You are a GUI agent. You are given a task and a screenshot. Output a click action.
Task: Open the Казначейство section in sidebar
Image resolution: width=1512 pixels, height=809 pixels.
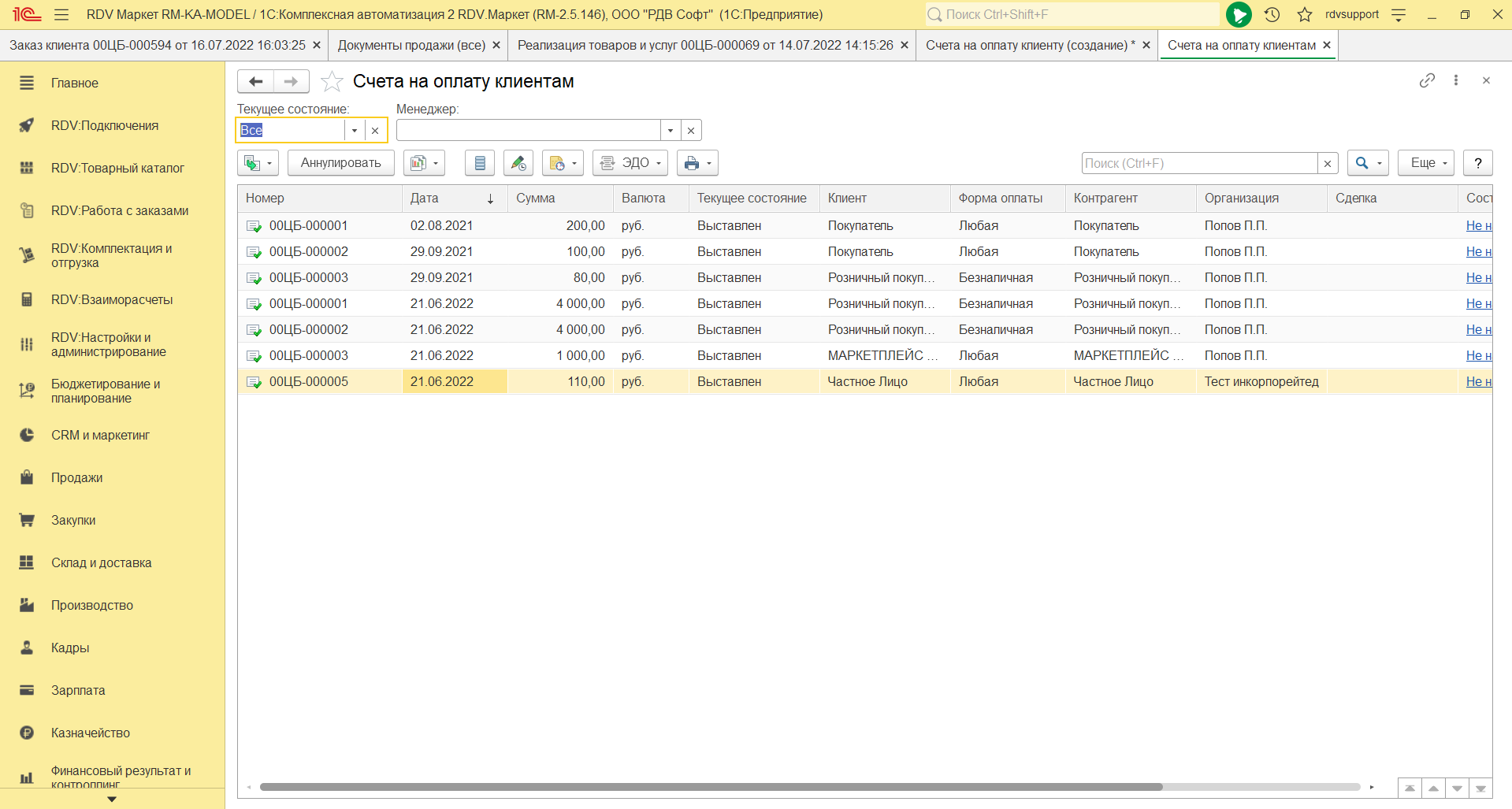click(91, 733)
